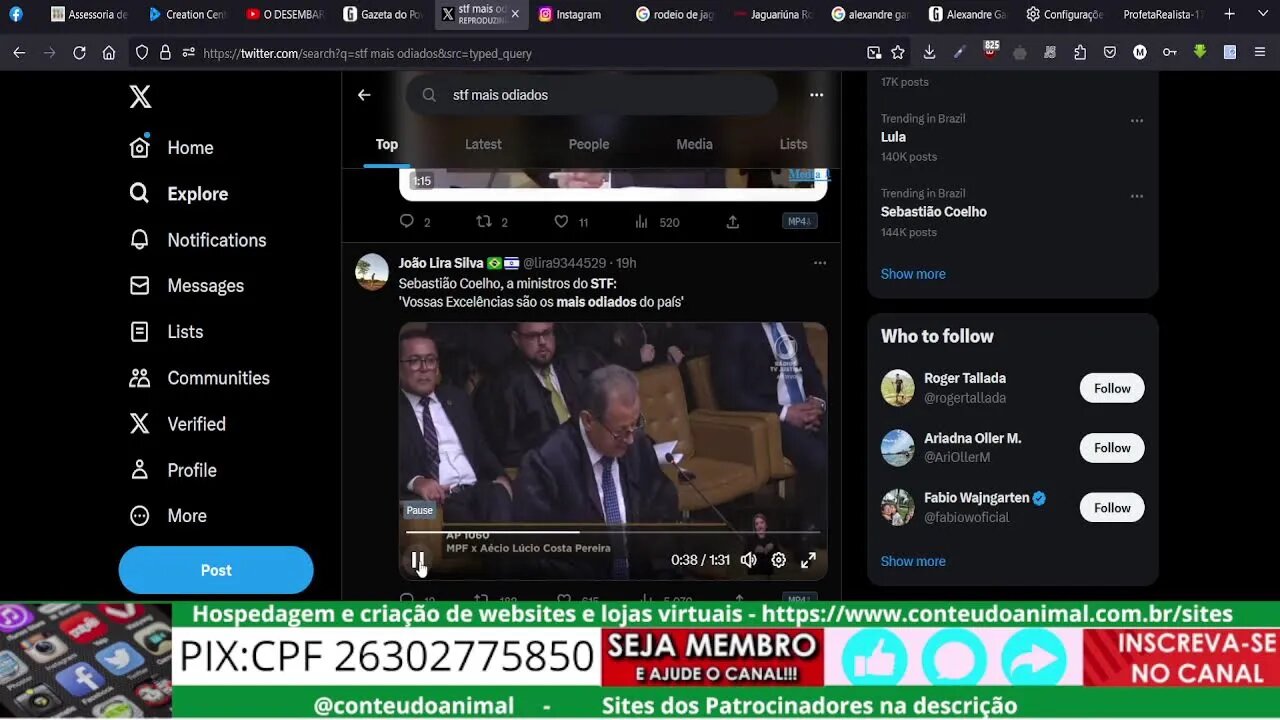Open the Lula trending topic
Image resolution: width=1280 pixels, height=720 pixels.
(893, 137)
